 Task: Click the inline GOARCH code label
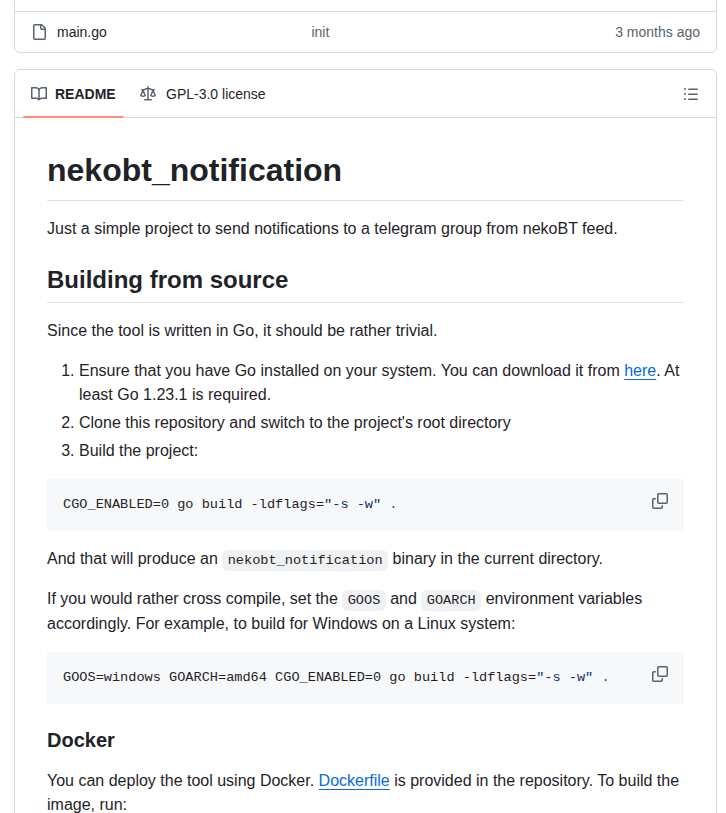point(451,600)
